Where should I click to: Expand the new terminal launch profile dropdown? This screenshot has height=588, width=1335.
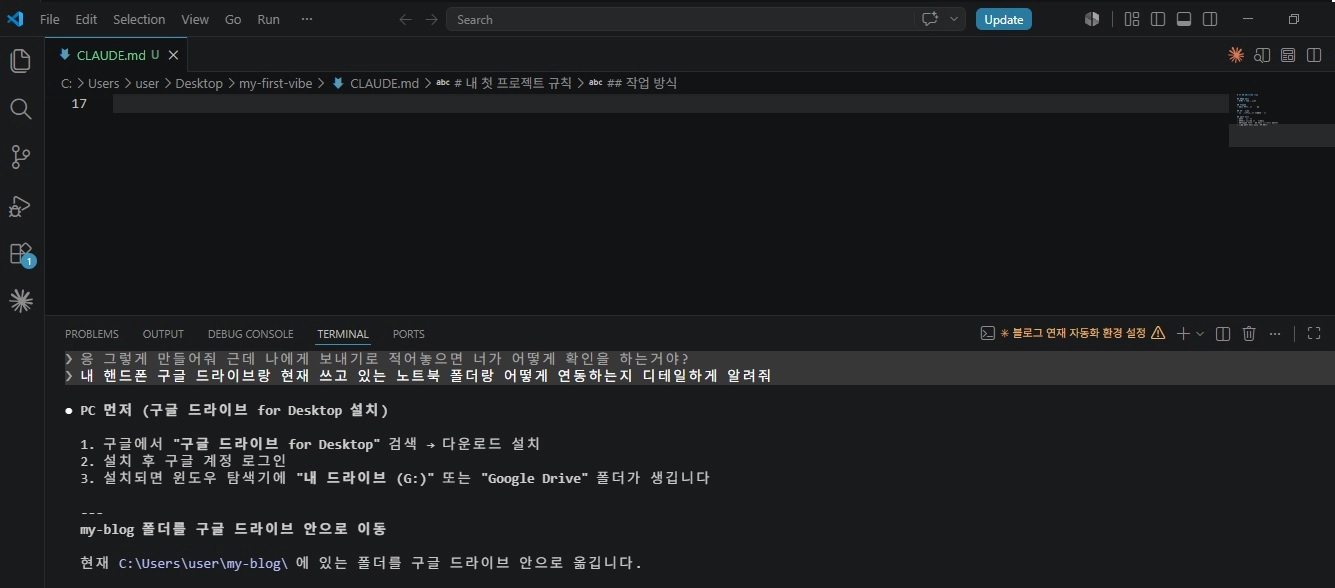point(1200,333)
